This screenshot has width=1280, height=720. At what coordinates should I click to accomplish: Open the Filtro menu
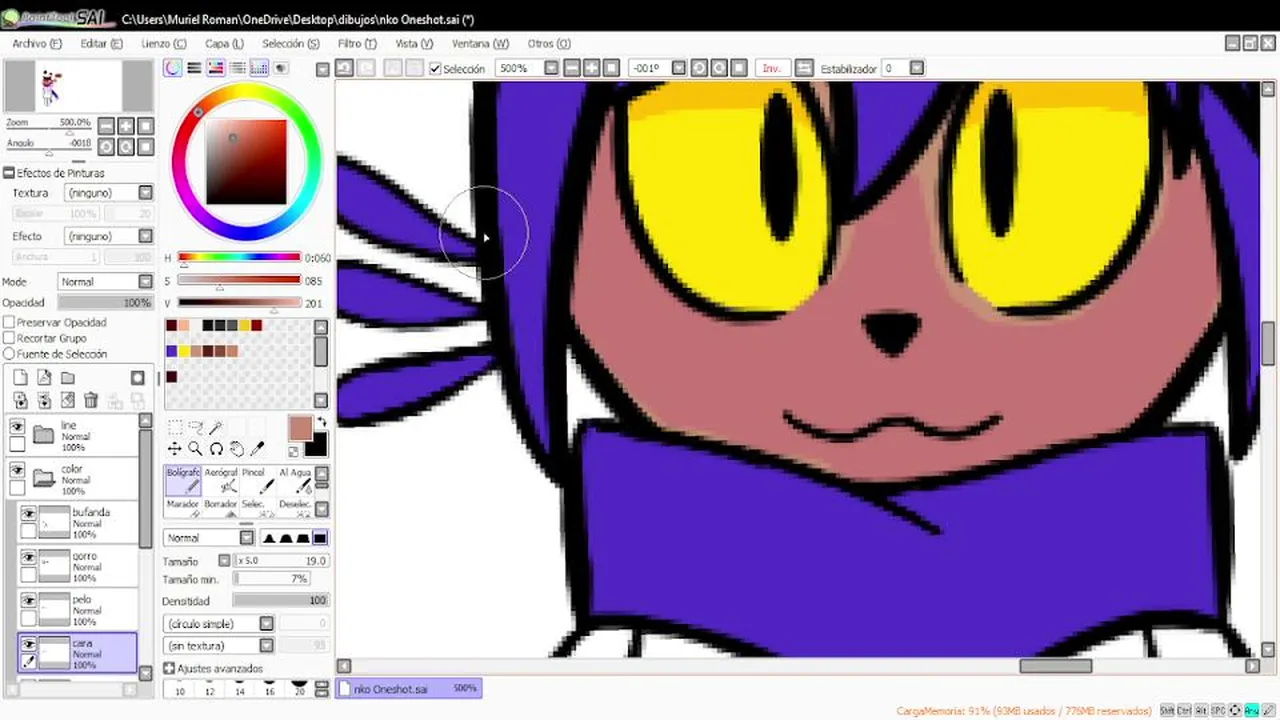357,43
